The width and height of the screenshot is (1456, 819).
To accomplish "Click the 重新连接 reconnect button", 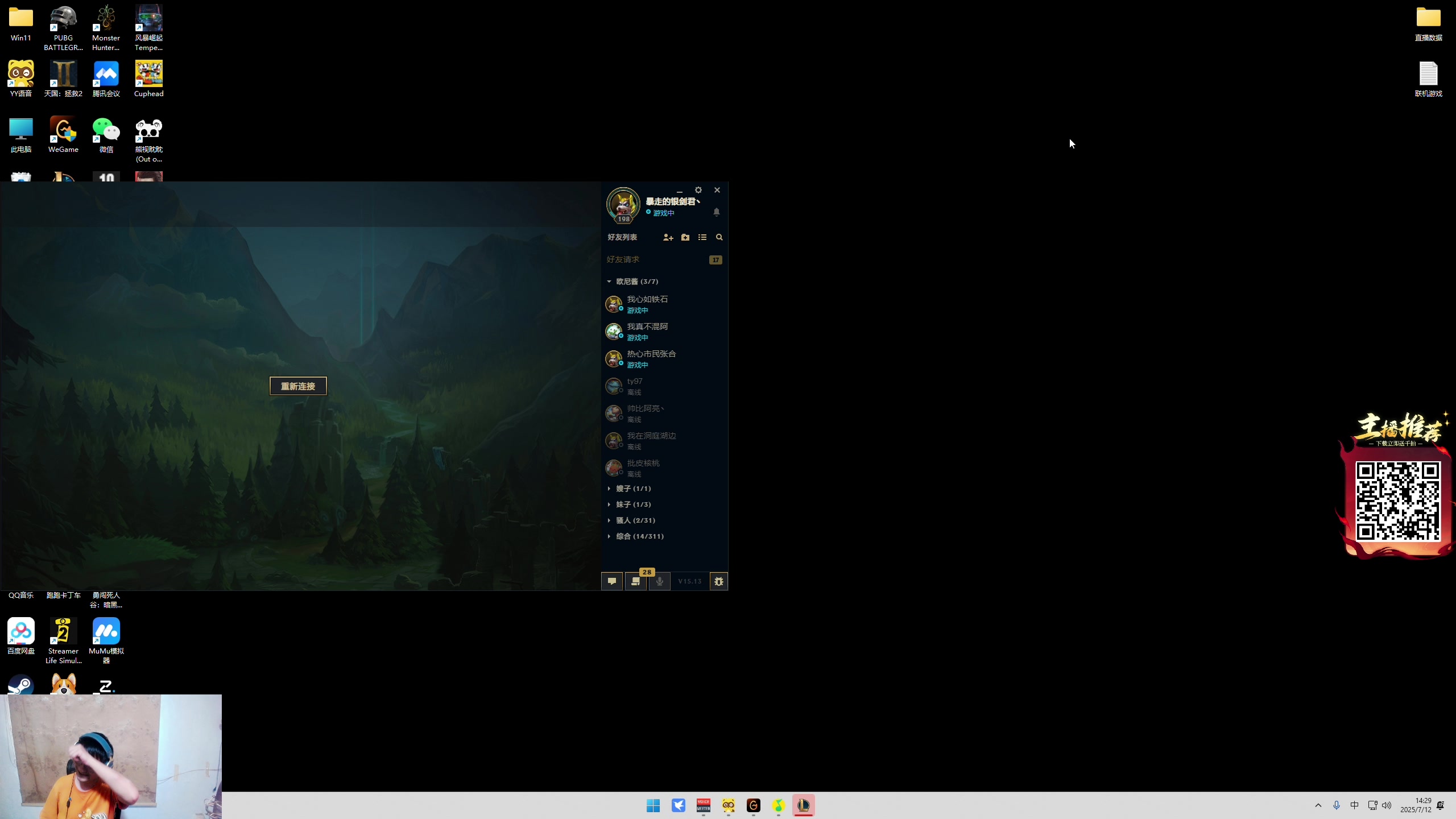I will click(x=298, y=386).
